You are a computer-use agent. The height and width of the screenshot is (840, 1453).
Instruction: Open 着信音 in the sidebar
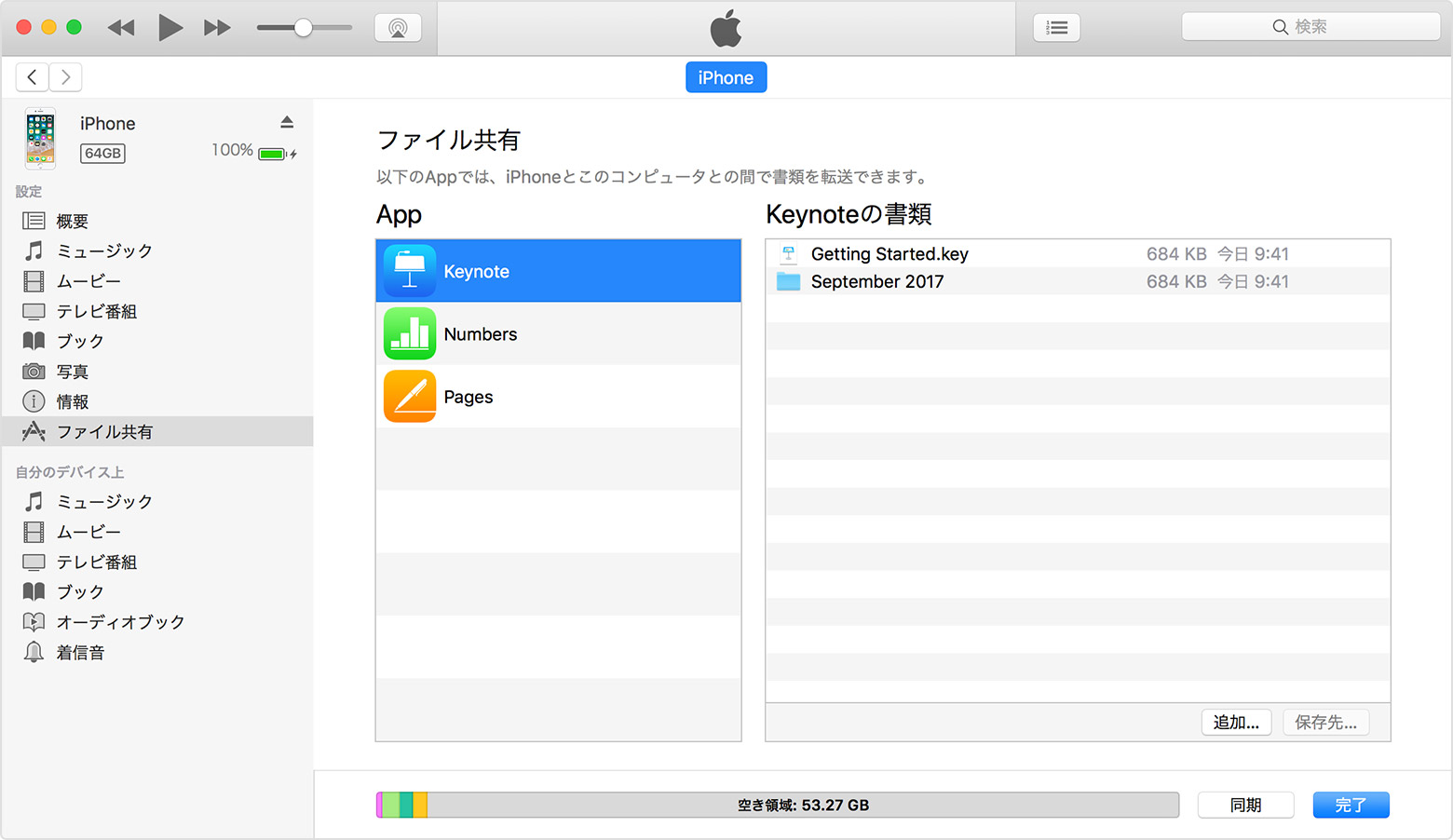point(156,652)
